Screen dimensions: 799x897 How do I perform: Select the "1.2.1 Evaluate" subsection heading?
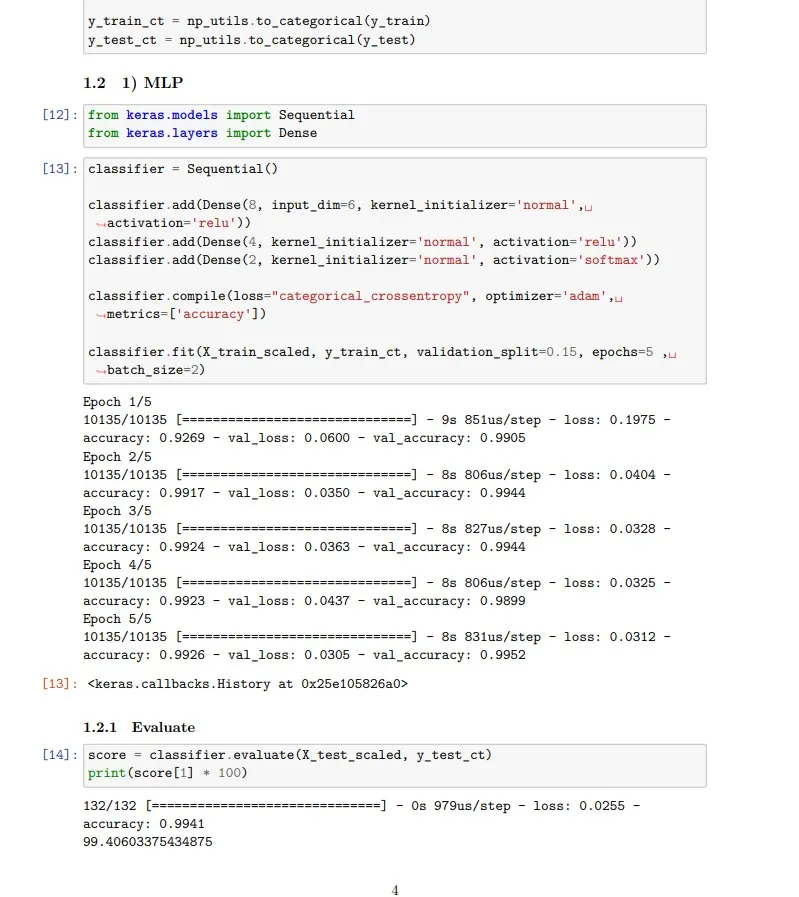pos(139,727)
